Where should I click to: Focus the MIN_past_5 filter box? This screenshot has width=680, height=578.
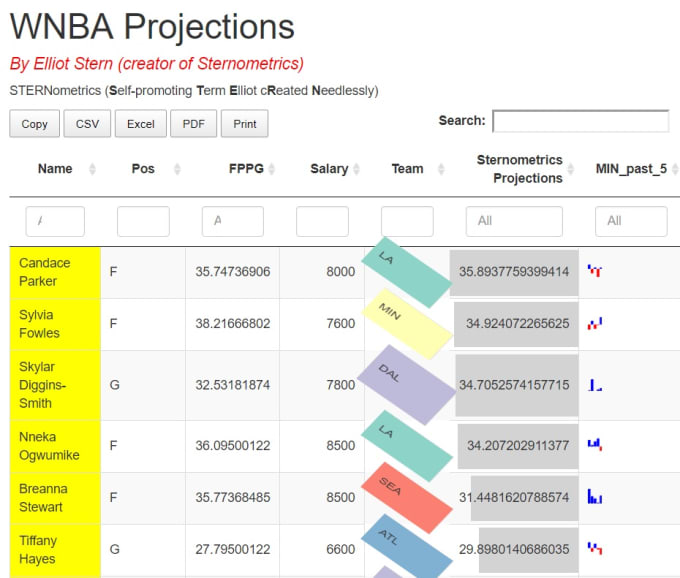coord(631,222)
